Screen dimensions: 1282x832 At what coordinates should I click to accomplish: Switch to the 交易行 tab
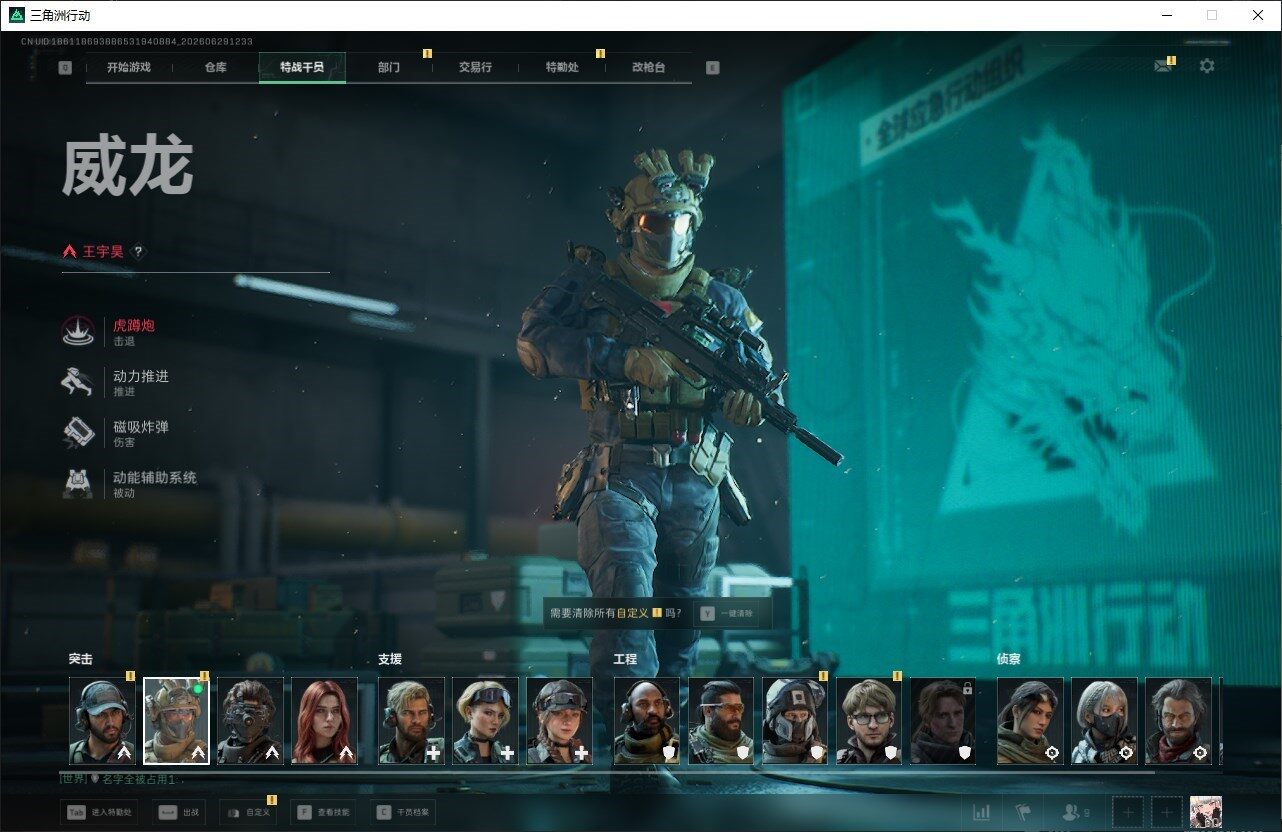pyautogui.click(x=475, y=67)
